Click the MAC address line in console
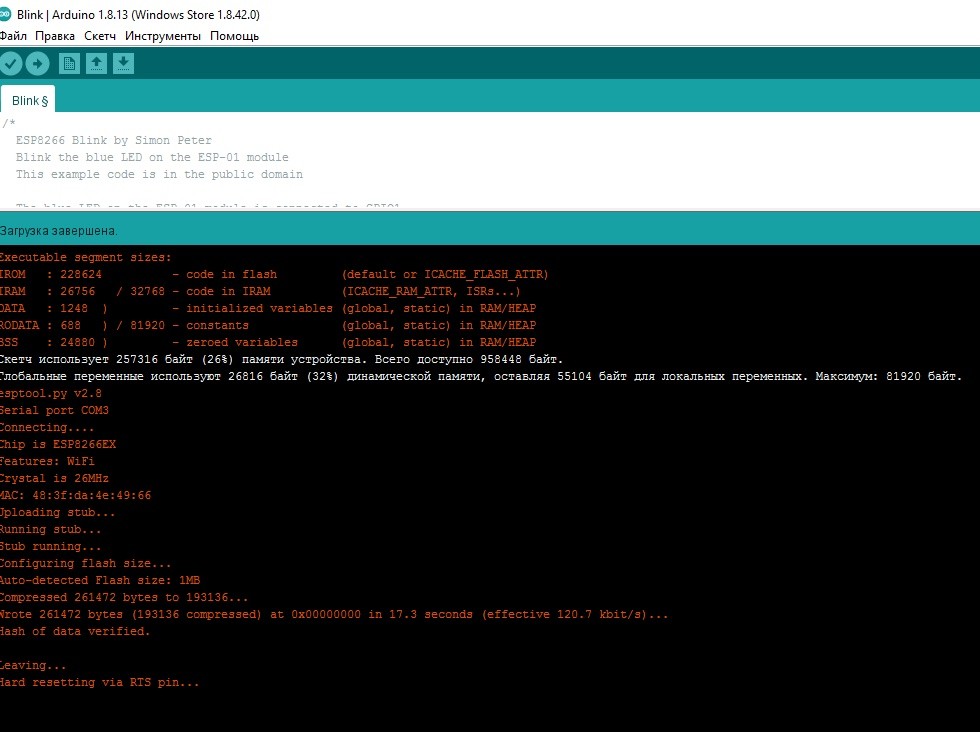 (76, 495)
